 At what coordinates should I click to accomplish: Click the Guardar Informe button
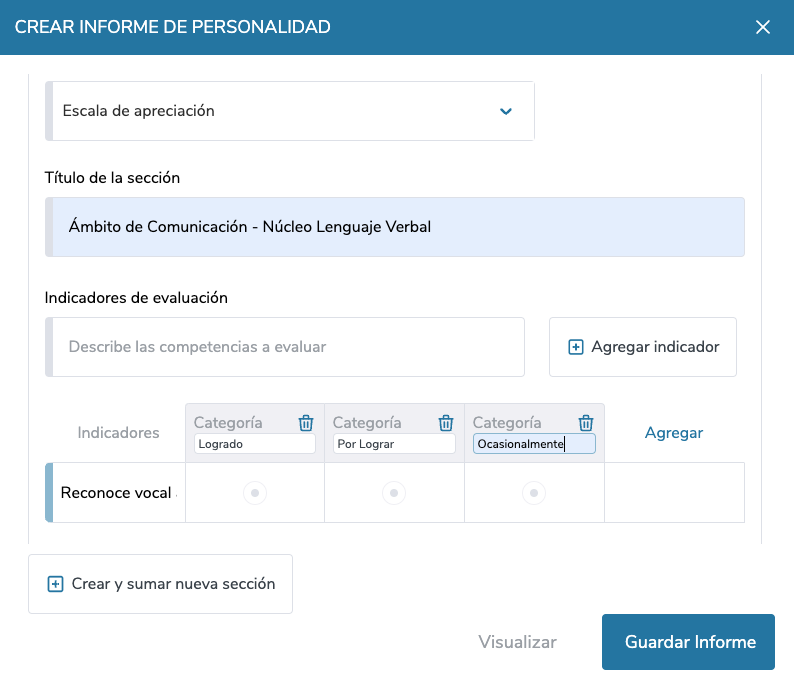688,642
